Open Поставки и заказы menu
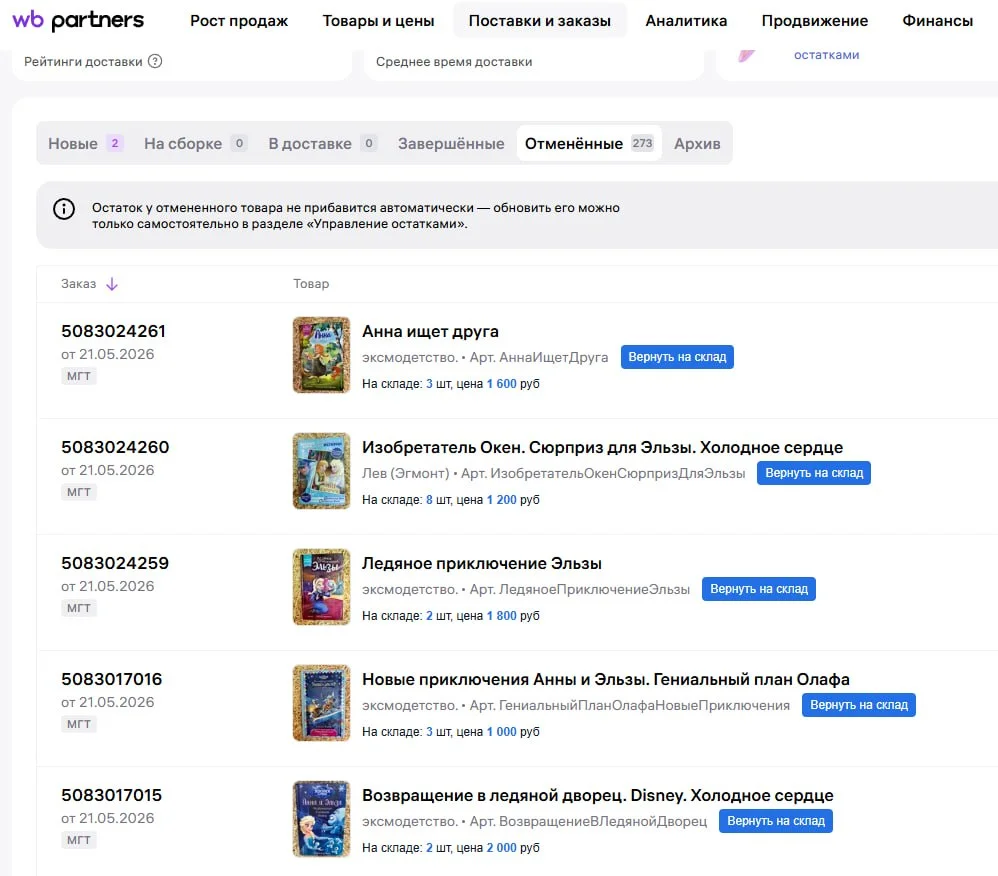This screenshot has width=998, height=876. (540, 20)
